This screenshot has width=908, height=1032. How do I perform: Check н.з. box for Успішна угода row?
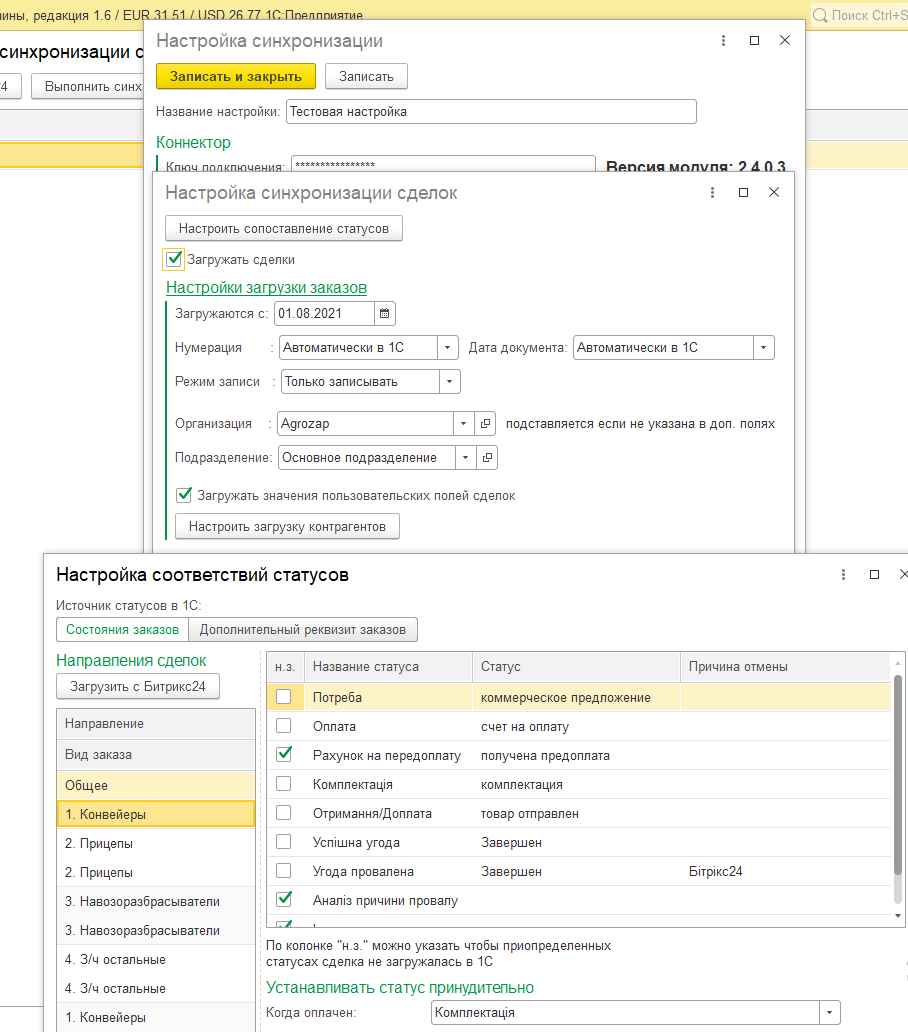point(284,842)
